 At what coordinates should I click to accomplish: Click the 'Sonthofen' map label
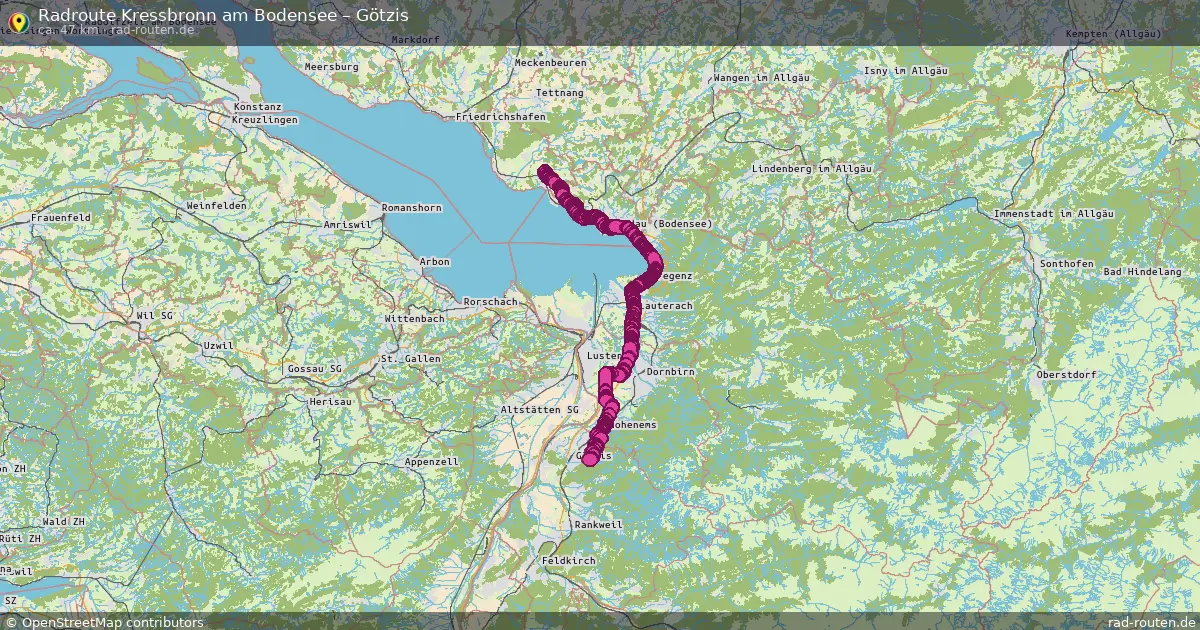coord(1065,263)
